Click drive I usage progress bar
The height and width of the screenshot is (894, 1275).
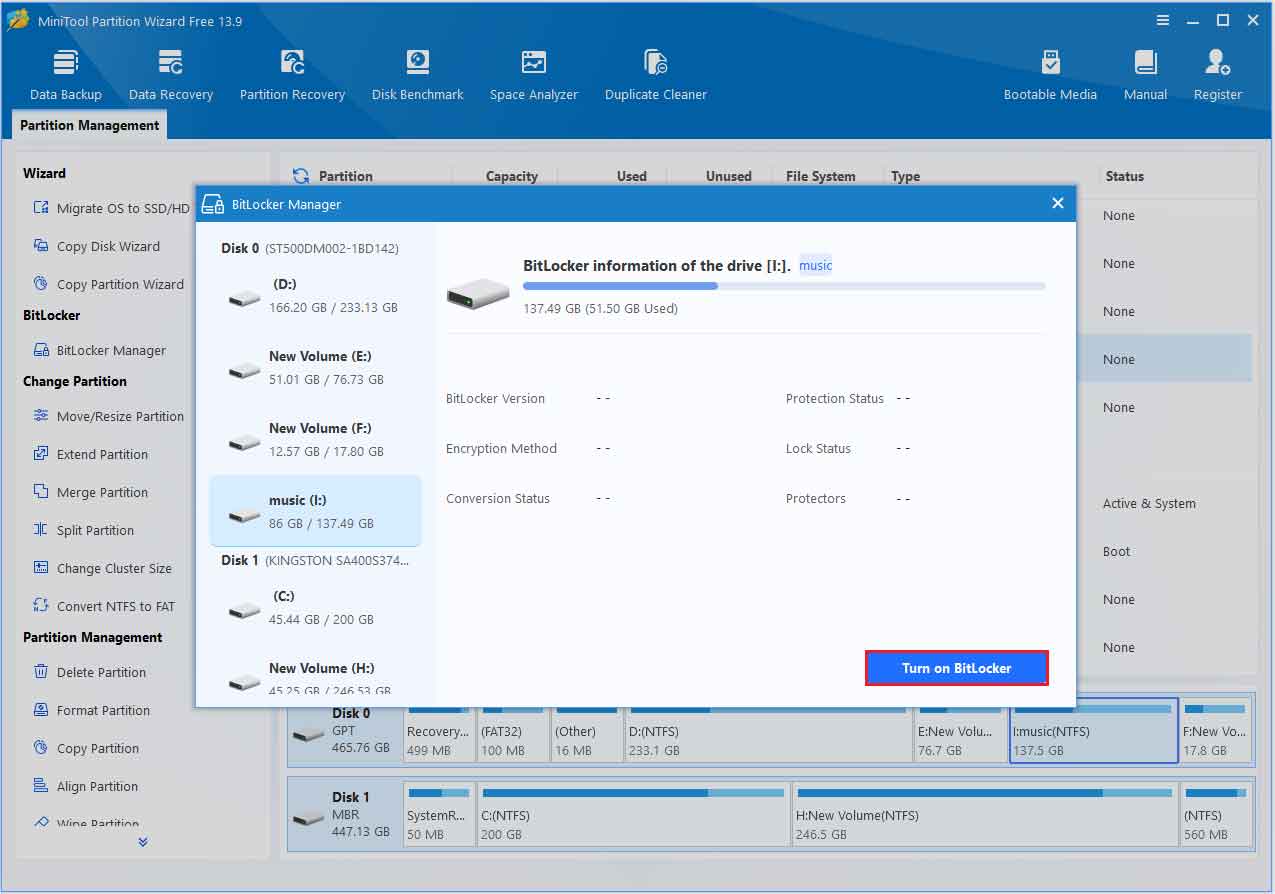[x=784, y=286]
